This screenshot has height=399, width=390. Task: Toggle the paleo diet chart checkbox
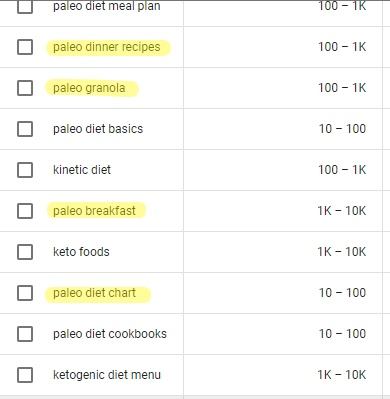pos(25,293)
